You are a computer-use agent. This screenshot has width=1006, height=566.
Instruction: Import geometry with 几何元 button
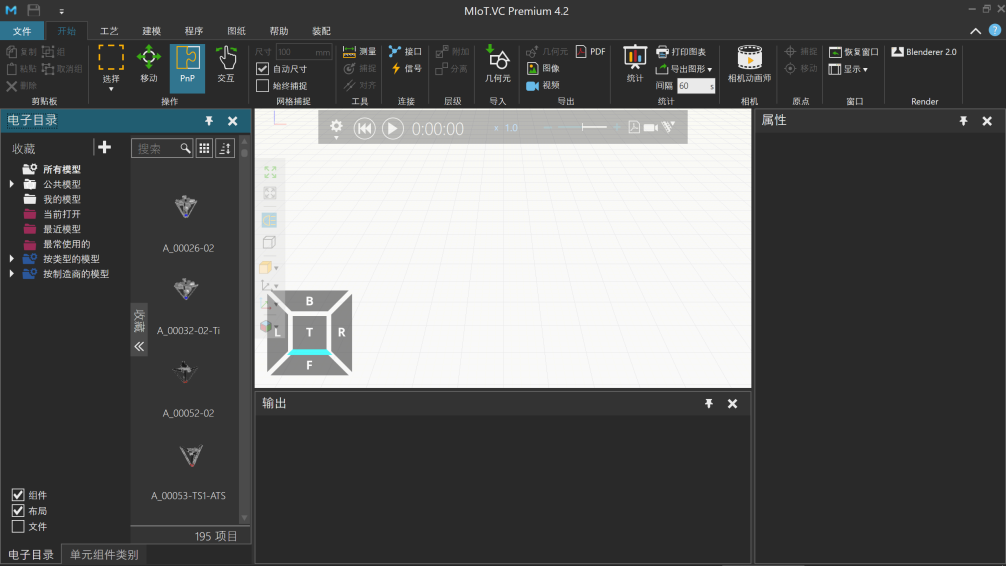pyautogui.click(x=497, y=65)
